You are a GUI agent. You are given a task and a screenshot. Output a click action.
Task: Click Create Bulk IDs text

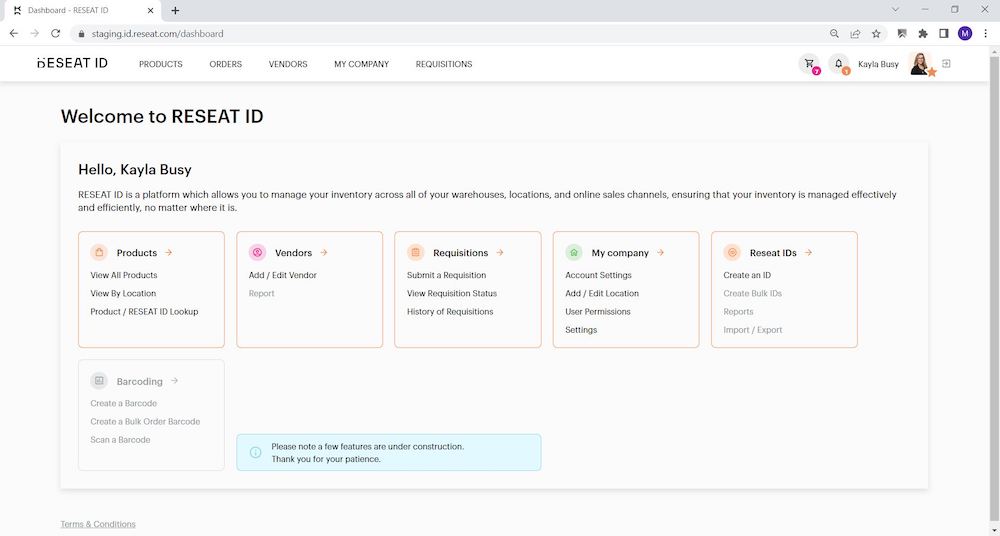(753, 294)
